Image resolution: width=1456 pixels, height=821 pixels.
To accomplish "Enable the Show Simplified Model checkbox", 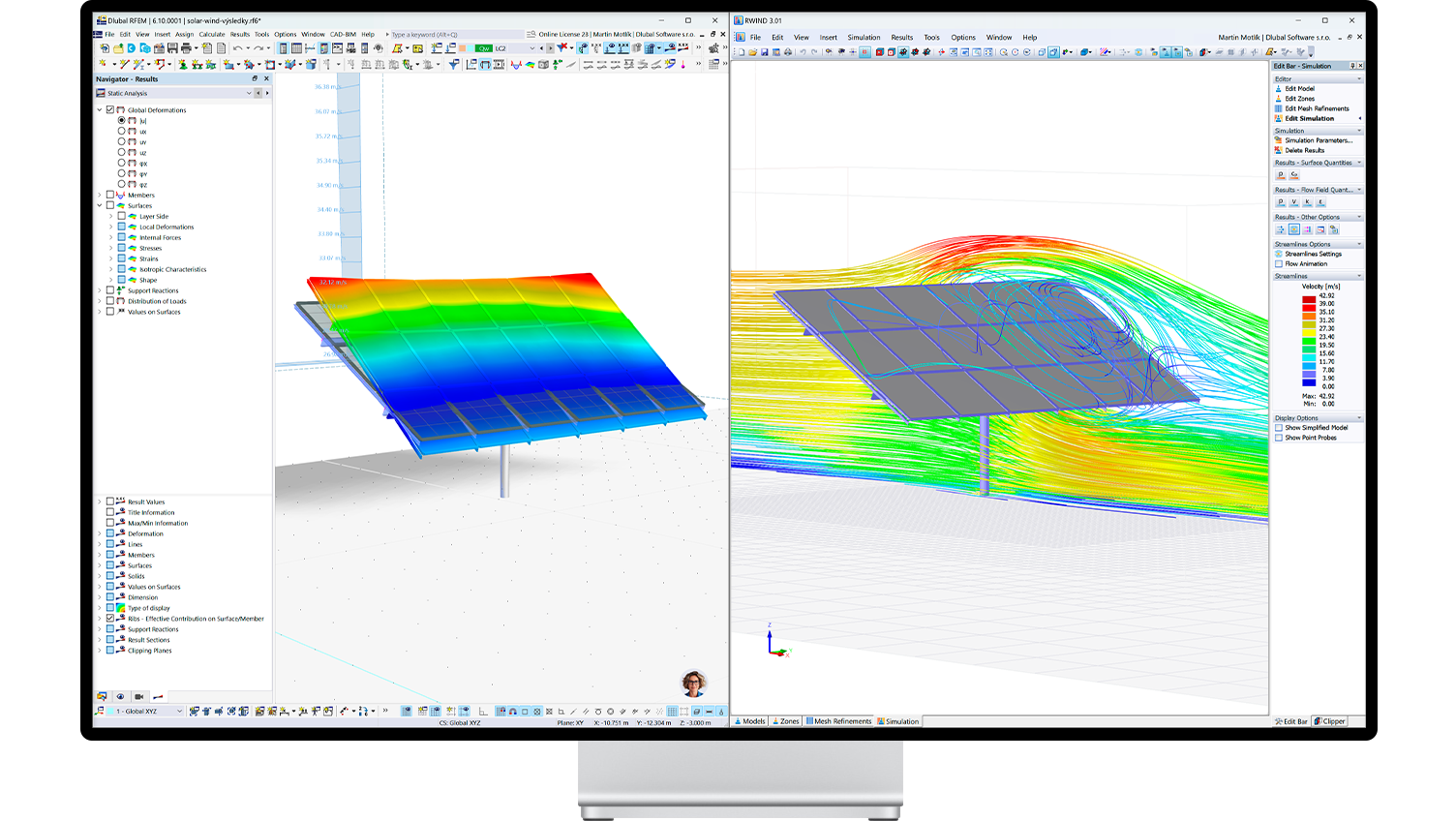I will 1279,428.
